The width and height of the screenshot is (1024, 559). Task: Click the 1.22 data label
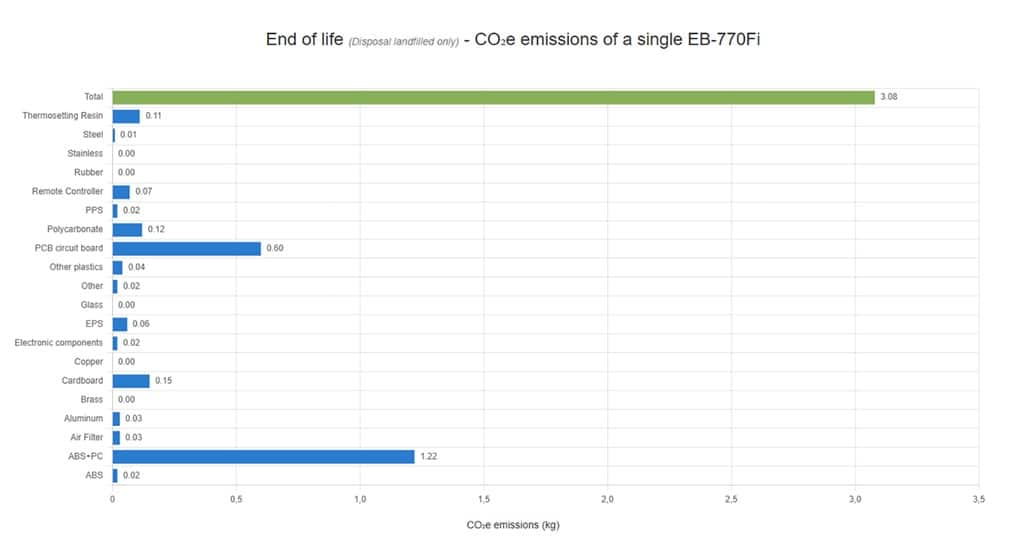click(429, 457)
